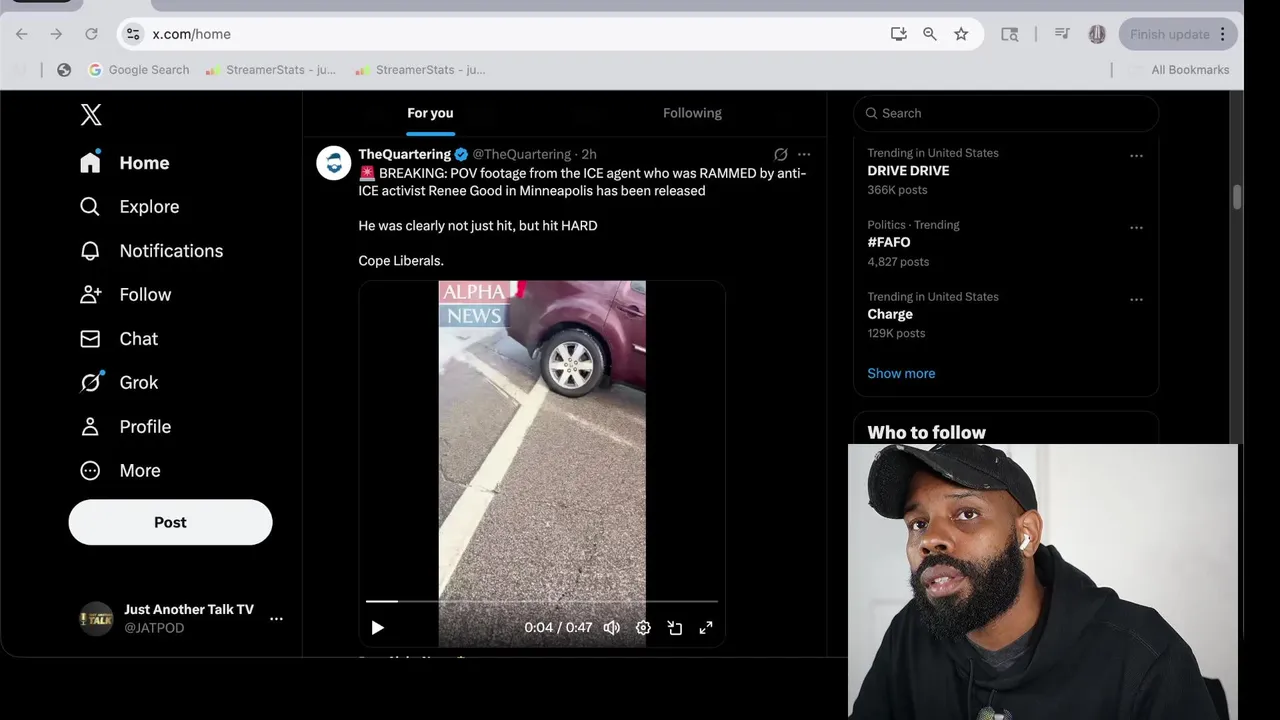Open Charge trending topic

pos(890,314)
